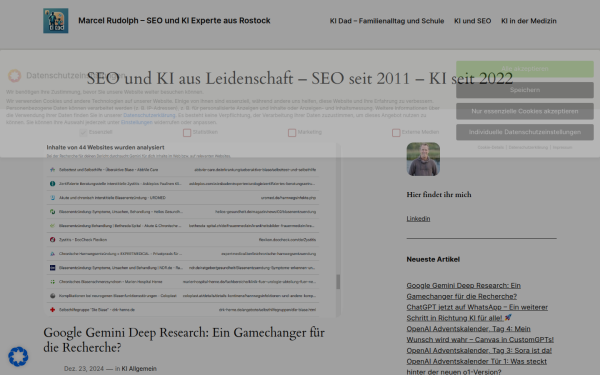This screenshot has width=600, height=375.
Task: Enable the Marketing checkbox
Action: tap(292, 132)
